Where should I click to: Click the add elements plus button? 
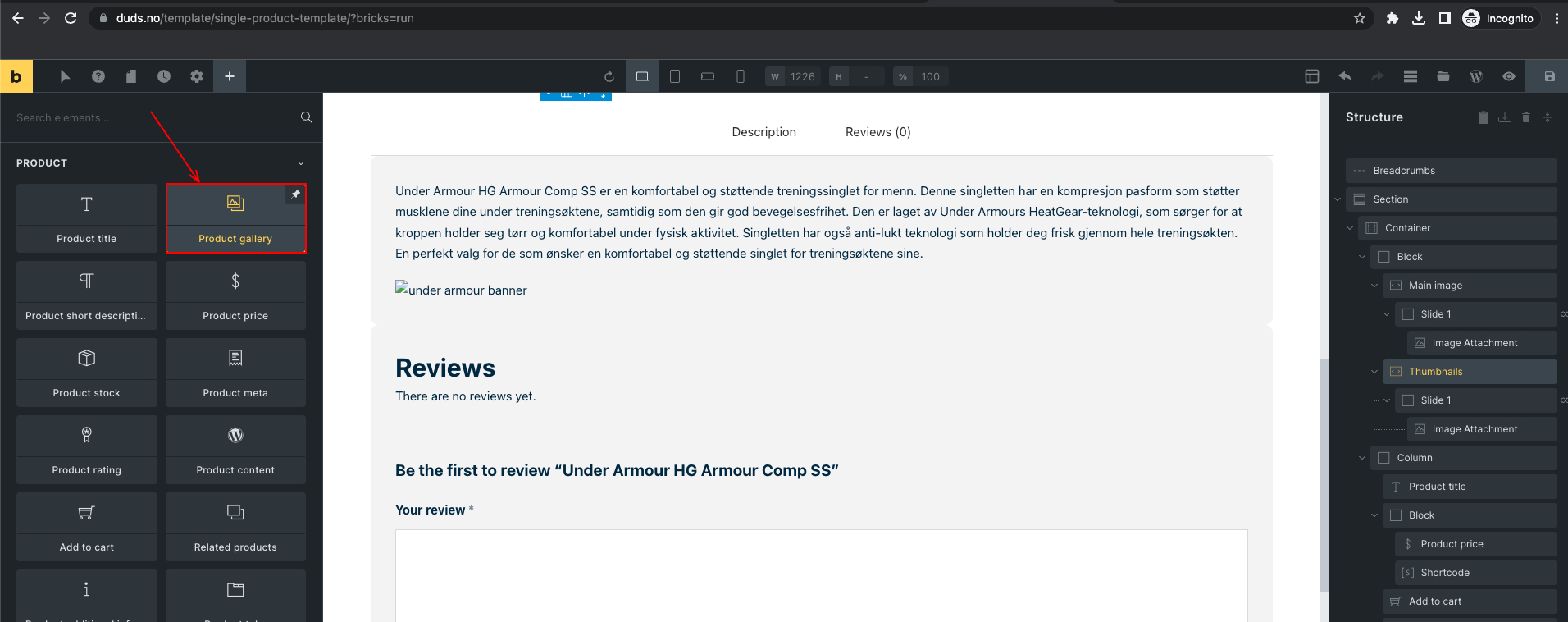click(x=230, y=76)
